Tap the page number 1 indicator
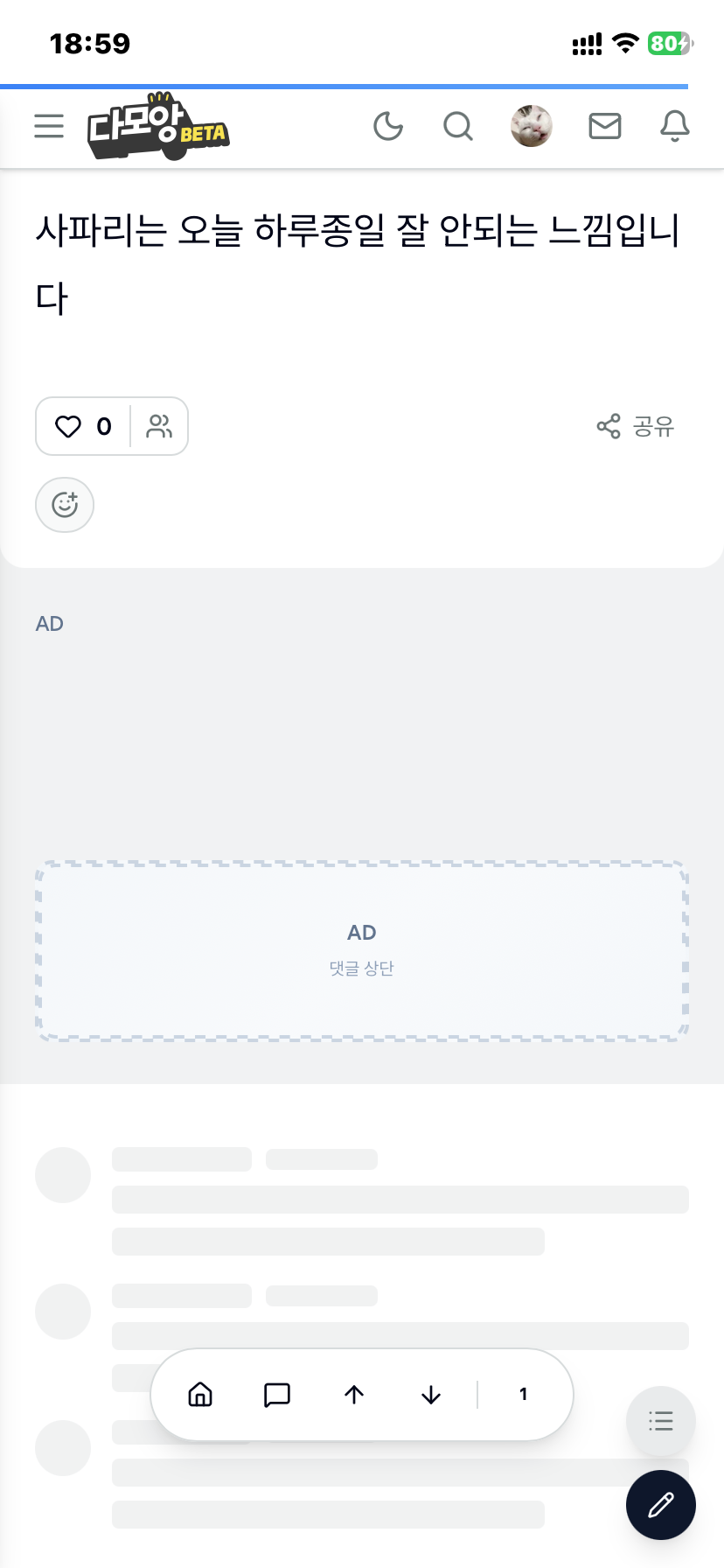Screen dimensions: 724x1568 point(523,1394)
